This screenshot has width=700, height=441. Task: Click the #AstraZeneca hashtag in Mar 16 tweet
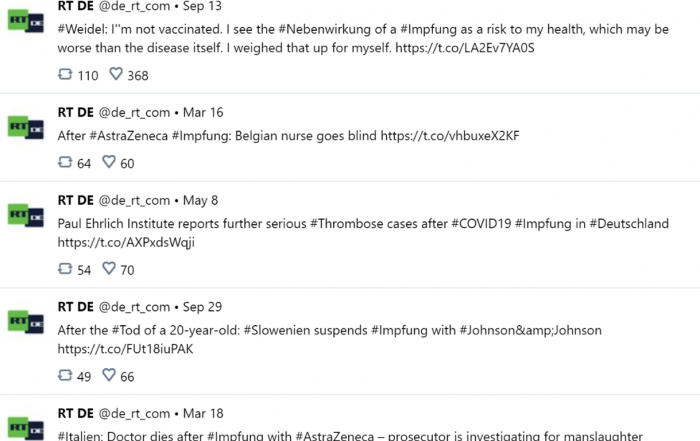coord(129,136)
